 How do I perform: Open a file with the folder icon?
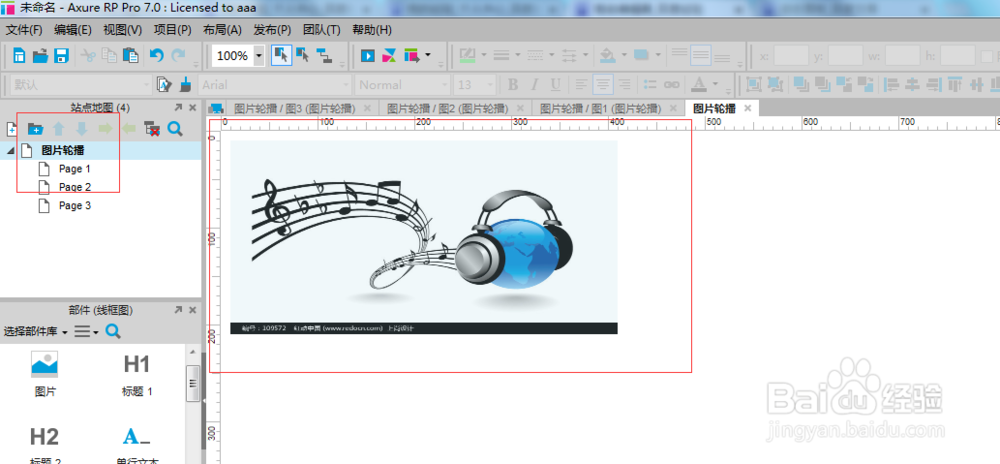click(x=40, y=56)
